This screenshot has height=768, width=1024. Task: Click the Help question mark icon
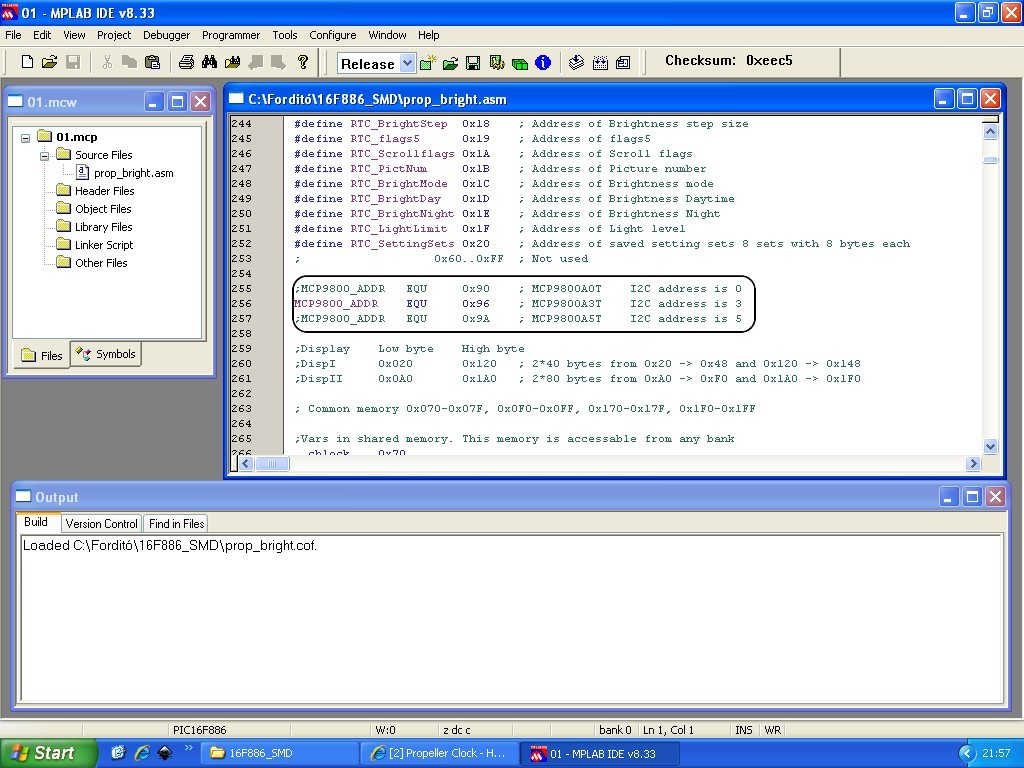[303, 62]
